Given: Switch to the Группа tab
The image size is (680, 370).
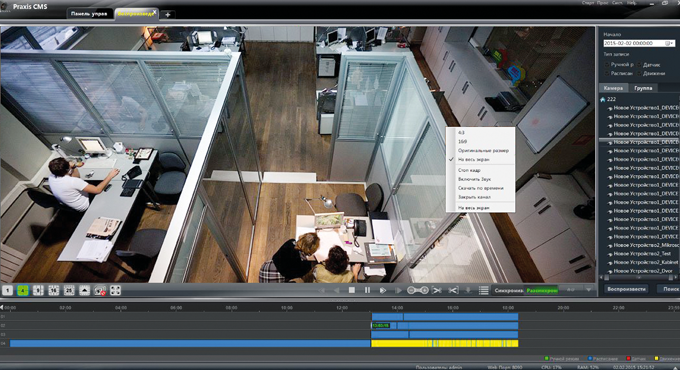Looking at the screenshot, I should click(x=643, y=88).
